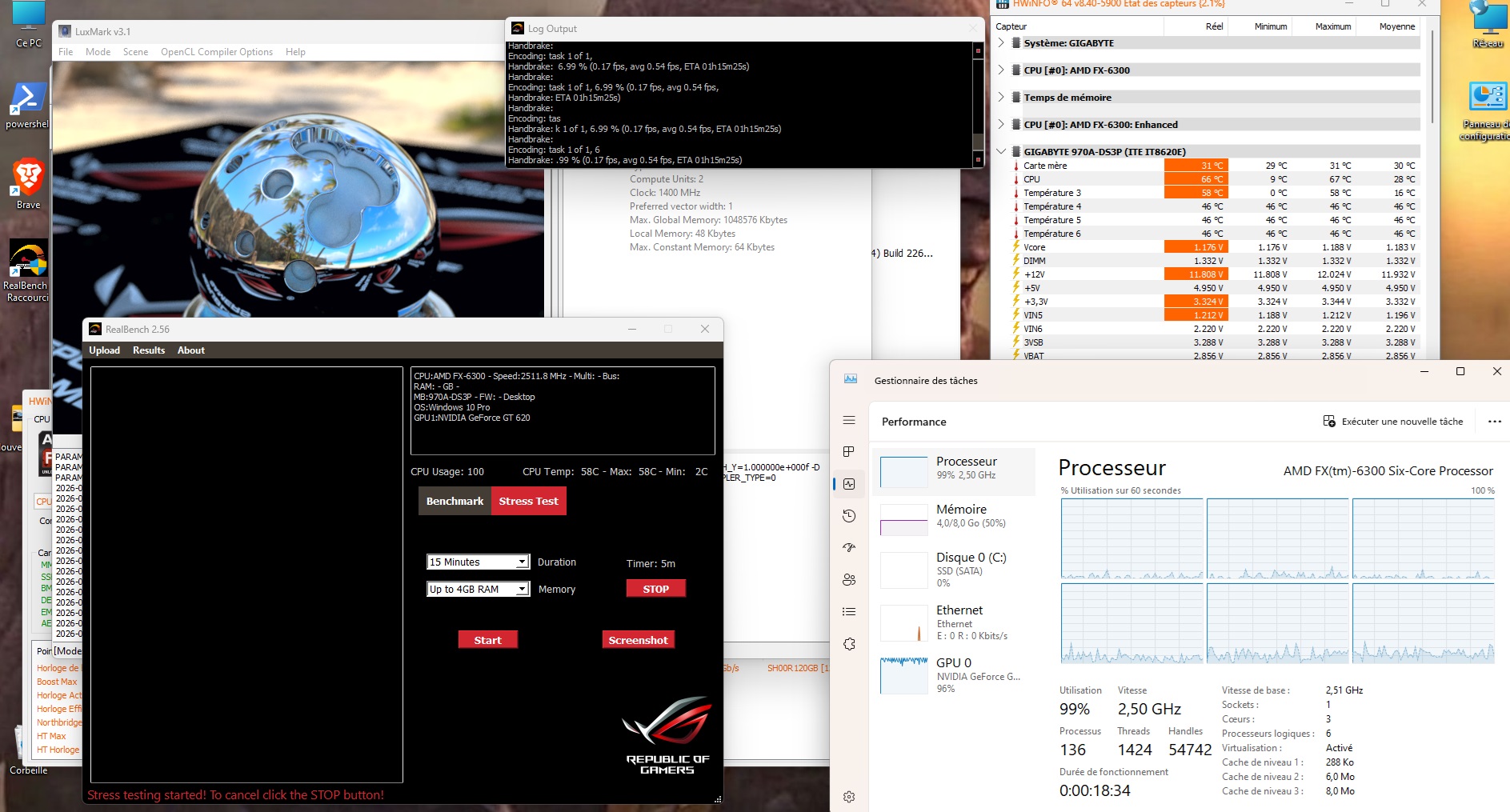1510x812 pixels.
Task: Switch to Benchmark mode in RealBench
Action: pos(454,501)
